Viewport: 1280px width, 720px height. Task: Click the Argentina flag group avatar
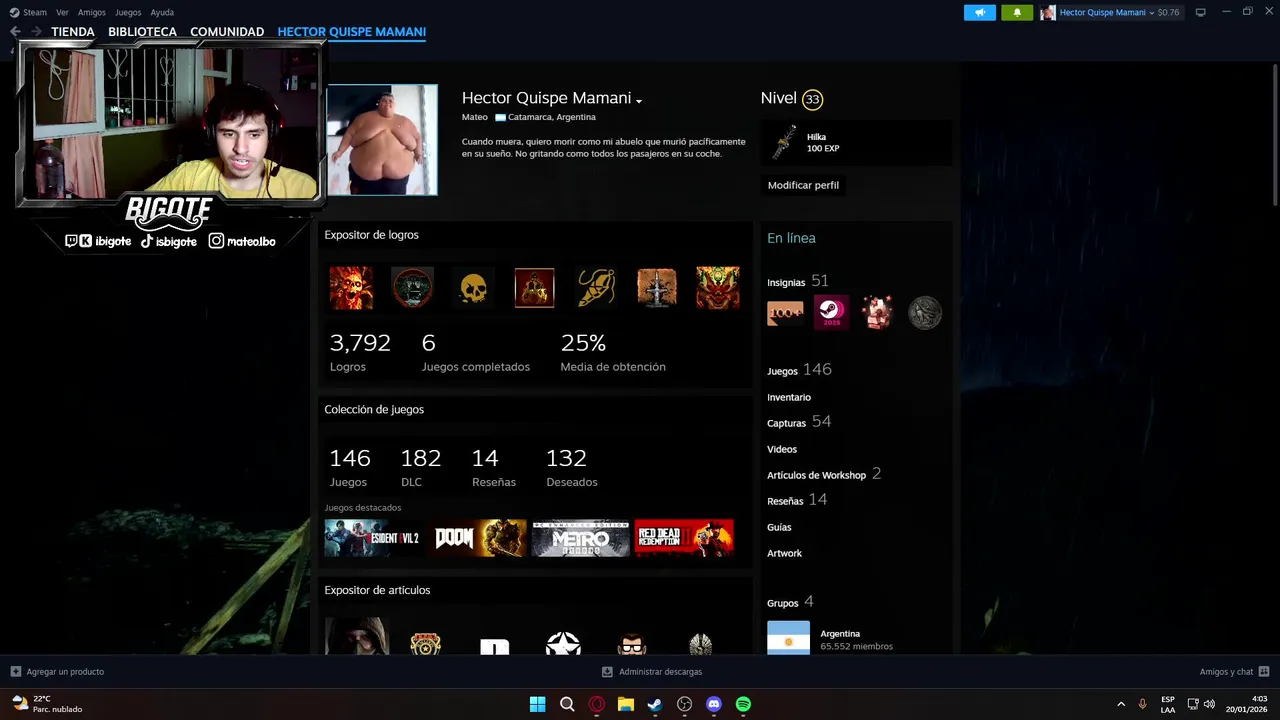[x=788, y=638]
